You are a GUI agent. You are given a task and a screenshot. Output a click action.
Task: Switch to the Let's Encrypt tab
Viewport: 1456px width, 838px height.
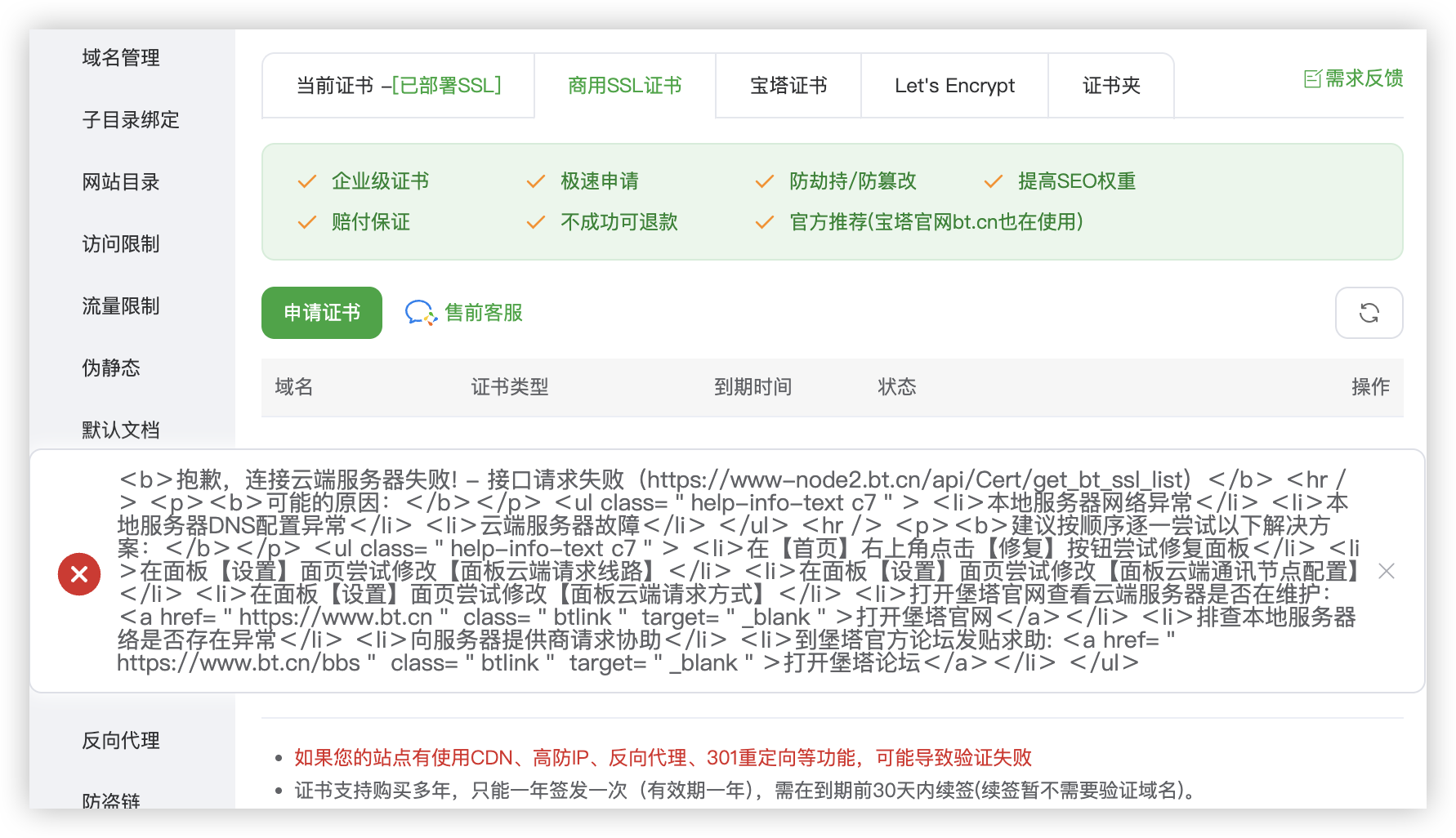pos(954,86)
